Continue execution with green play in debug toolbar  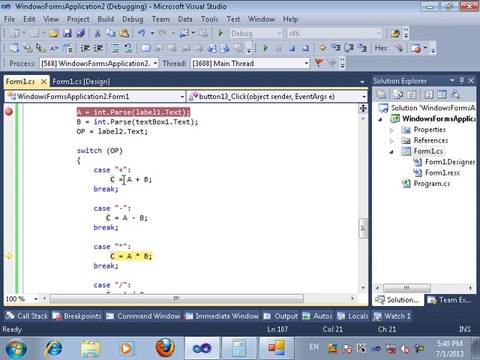(x=266, y=48)
